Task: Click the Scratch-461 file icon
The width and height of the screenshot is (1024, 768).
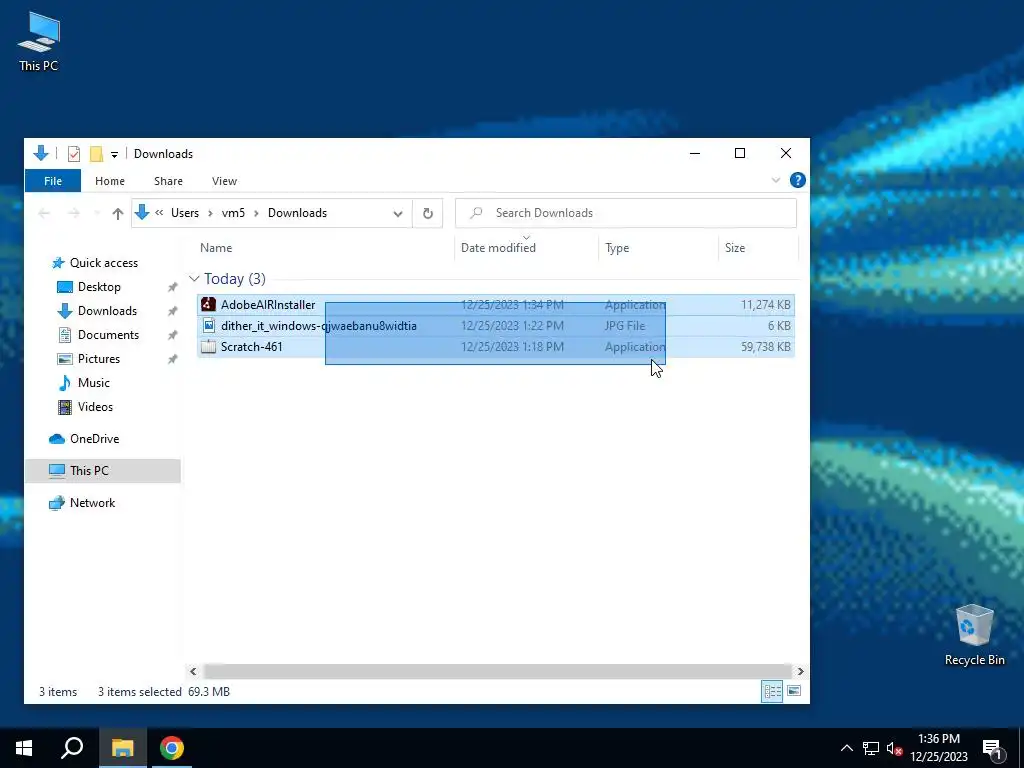Action: [208, 347]
